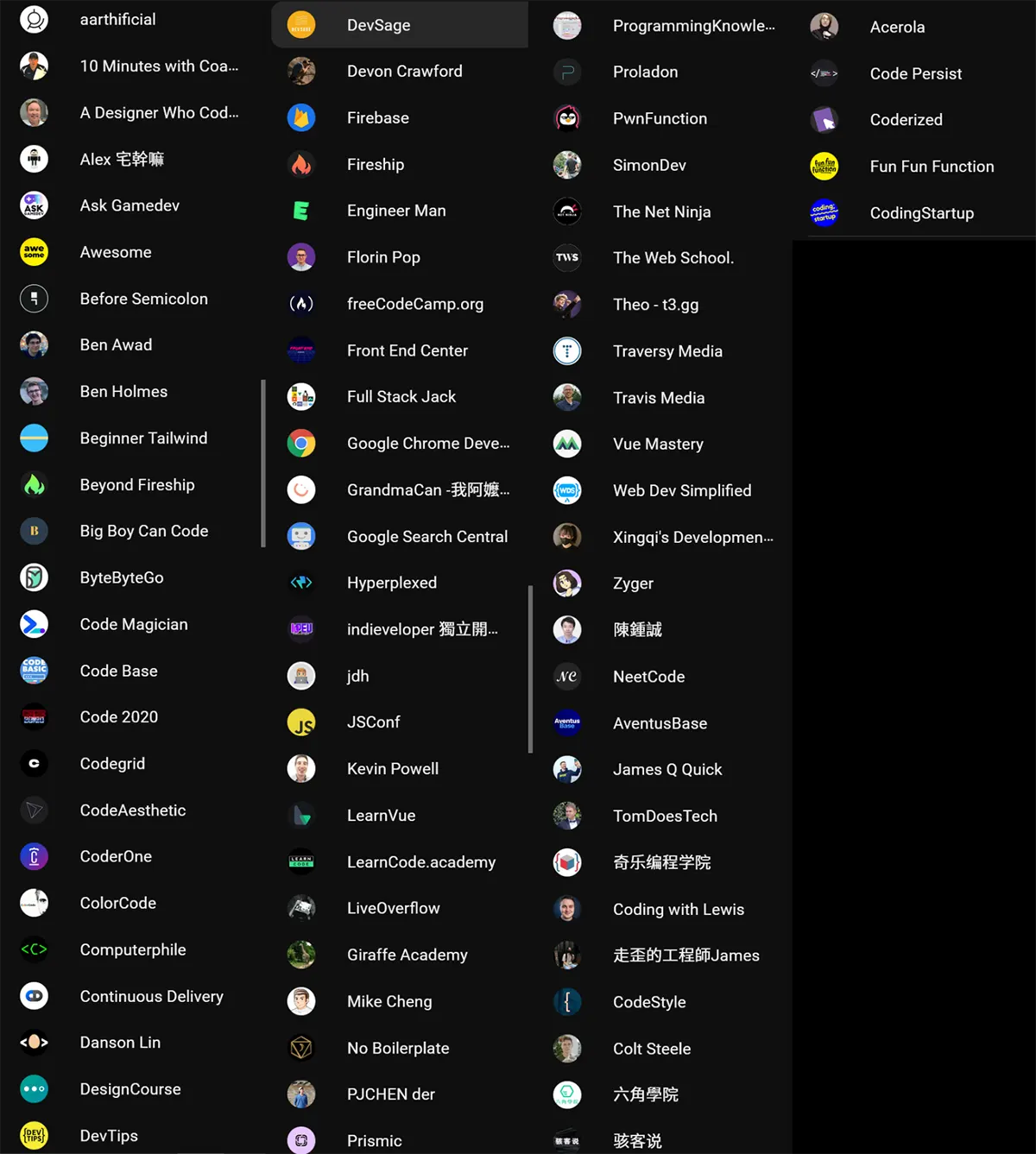This screenshot has width=1036, height=1154.
Task: Click the NeetCode avatar icon
Action: (x=567, y=677)
